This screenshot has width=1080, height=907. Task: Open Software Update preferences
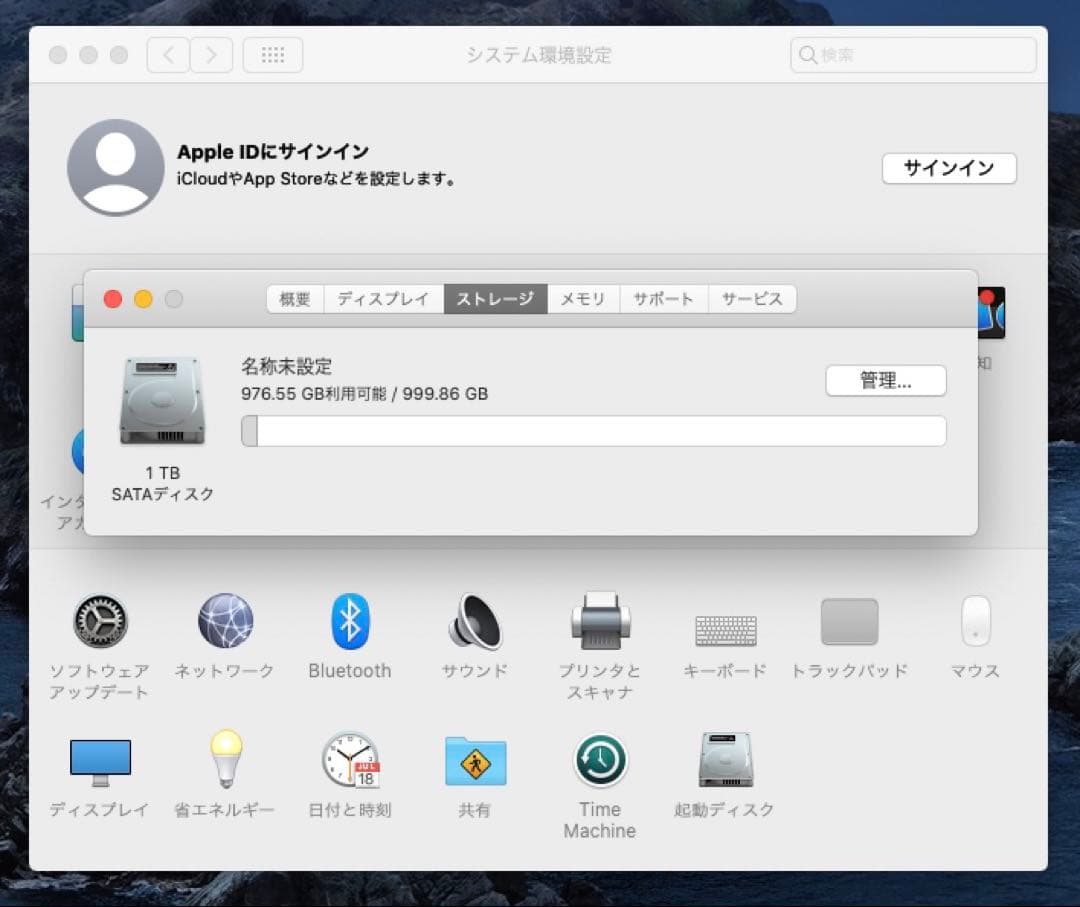coord(100,622)
